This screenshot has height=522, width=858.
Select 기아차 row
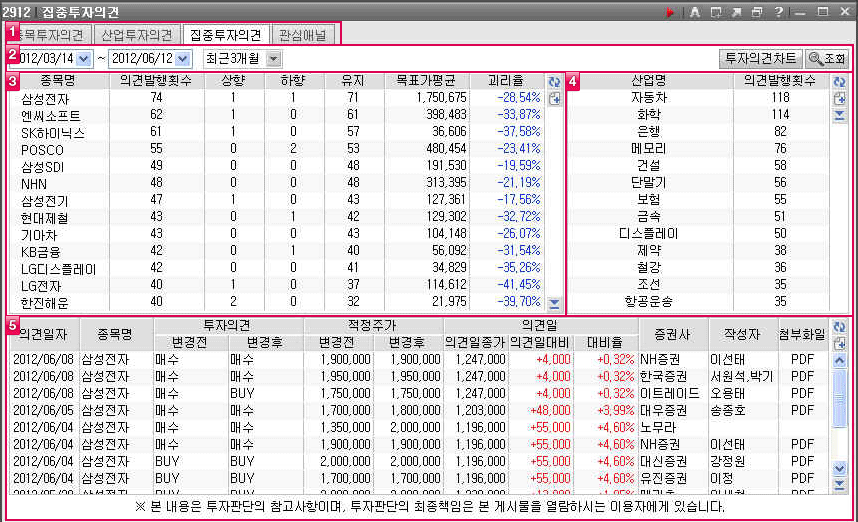click(x=277, y=234)
